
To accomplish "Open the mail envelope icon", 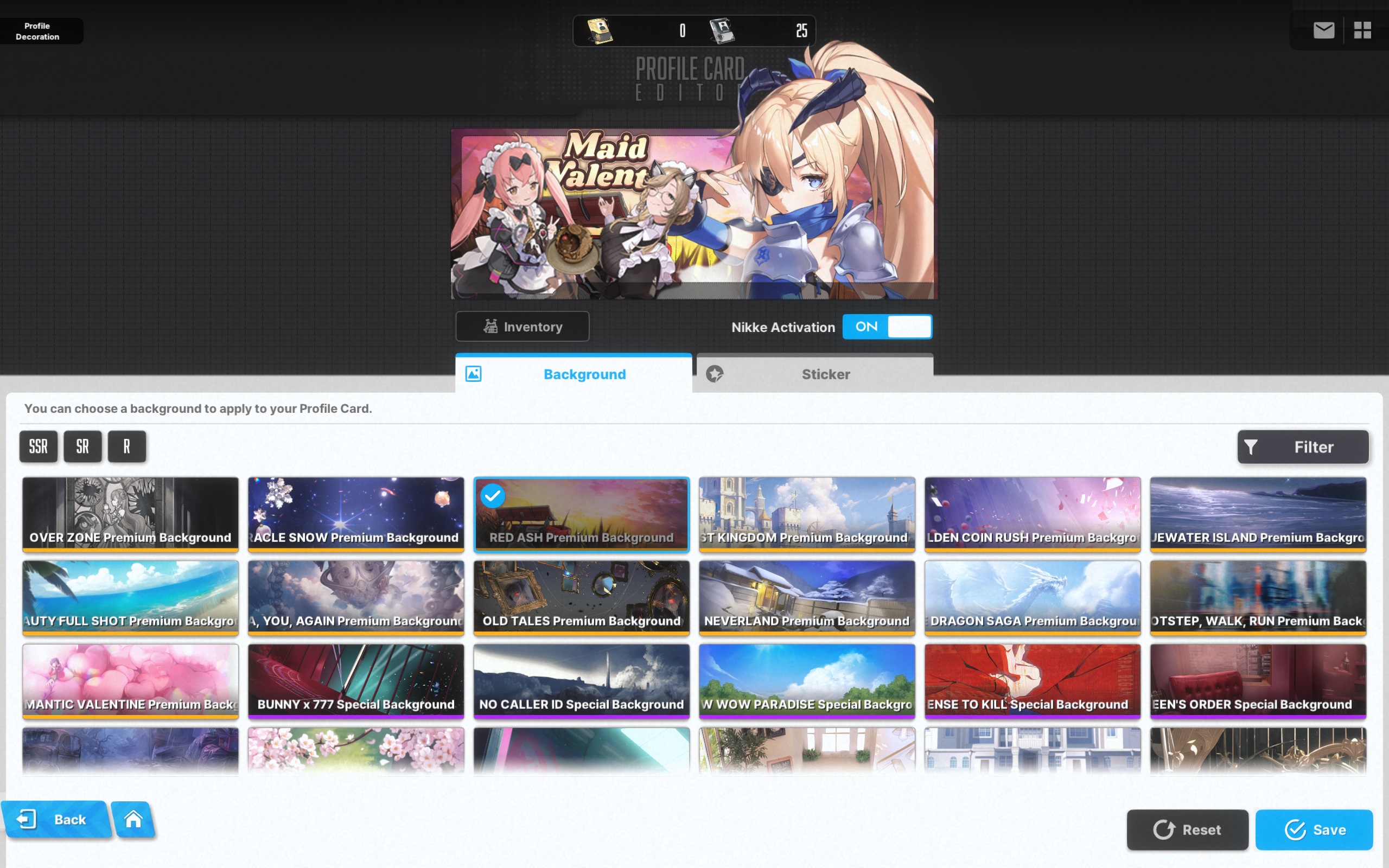I will click(x=1323, y=30).
